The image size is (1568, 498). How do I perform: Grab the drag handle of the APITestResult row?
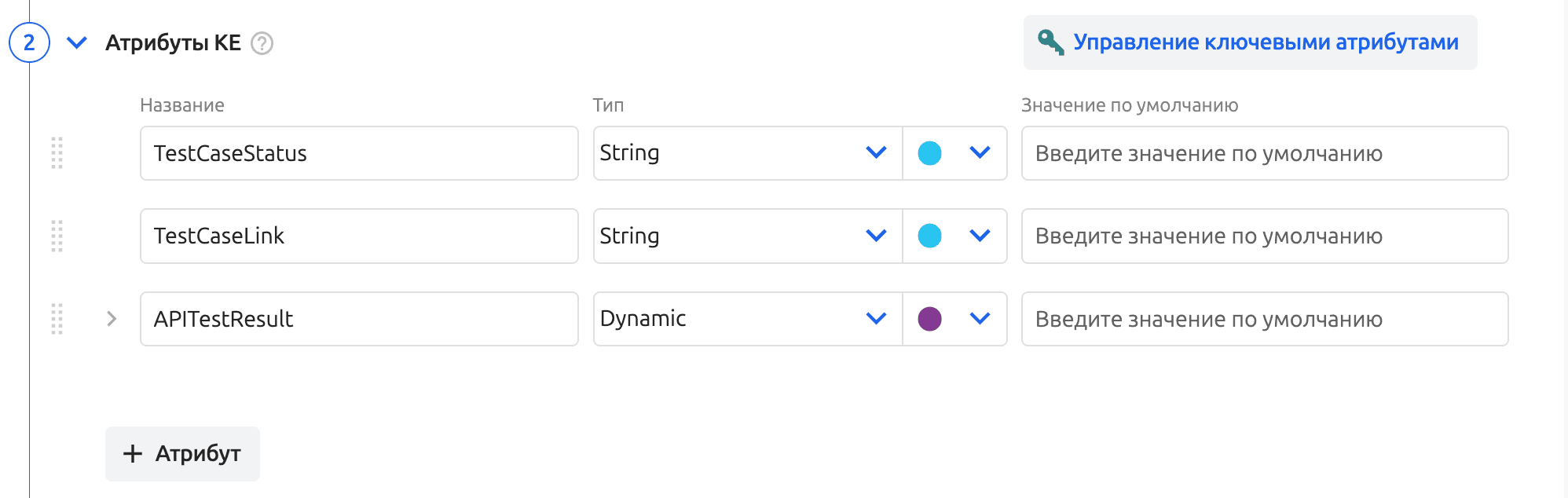point(57,319)
